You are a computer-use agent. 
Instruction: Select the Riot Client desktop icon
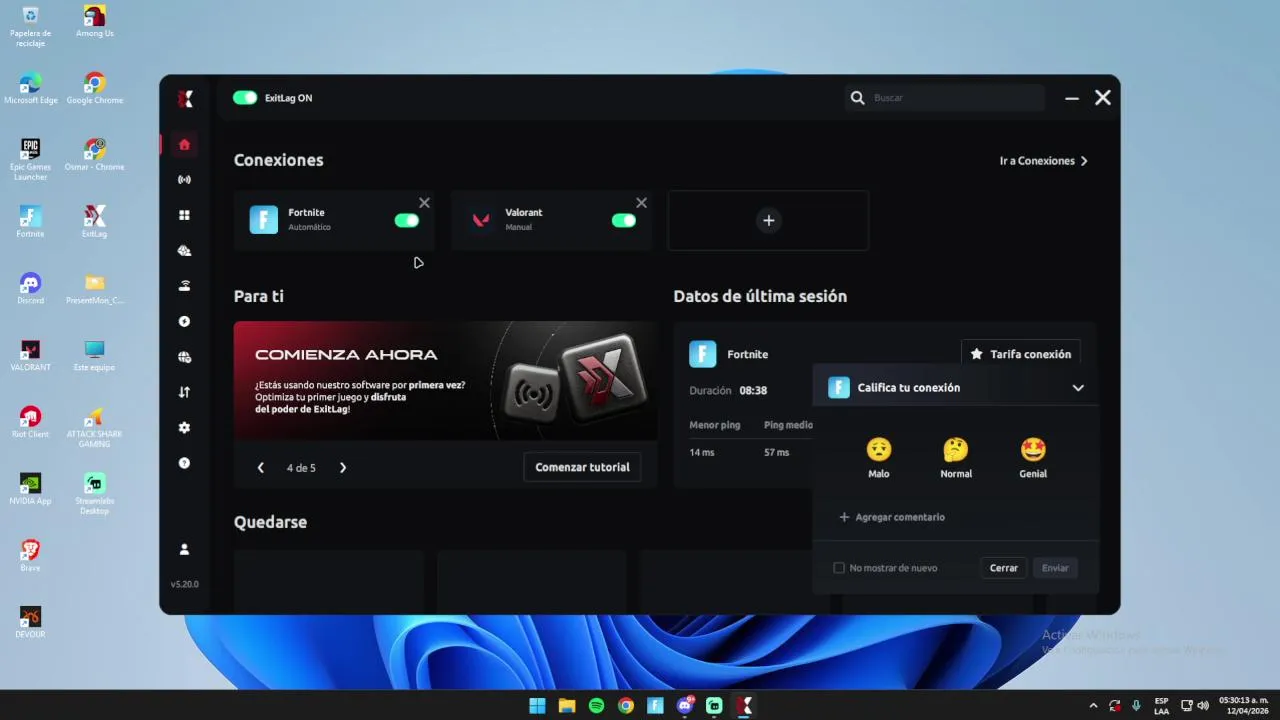(31, 422)
